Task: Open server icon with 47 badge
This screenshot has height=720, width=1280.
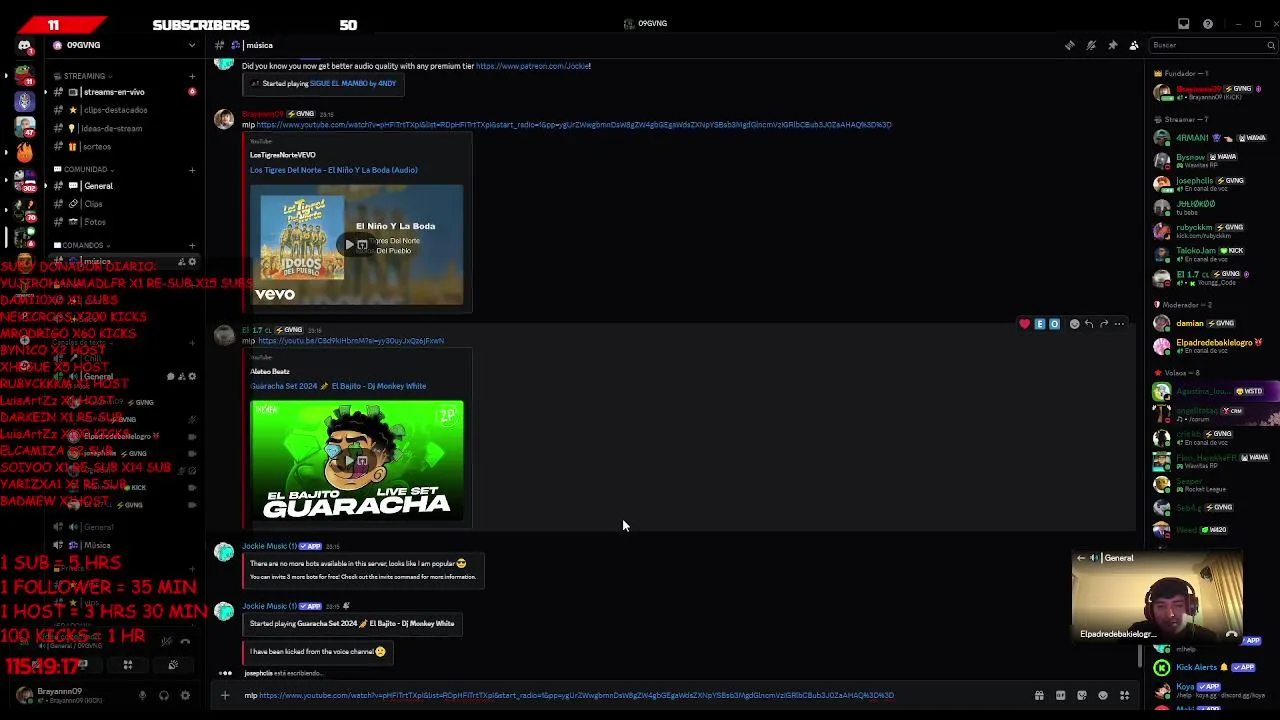Action: tap(25, 127)
